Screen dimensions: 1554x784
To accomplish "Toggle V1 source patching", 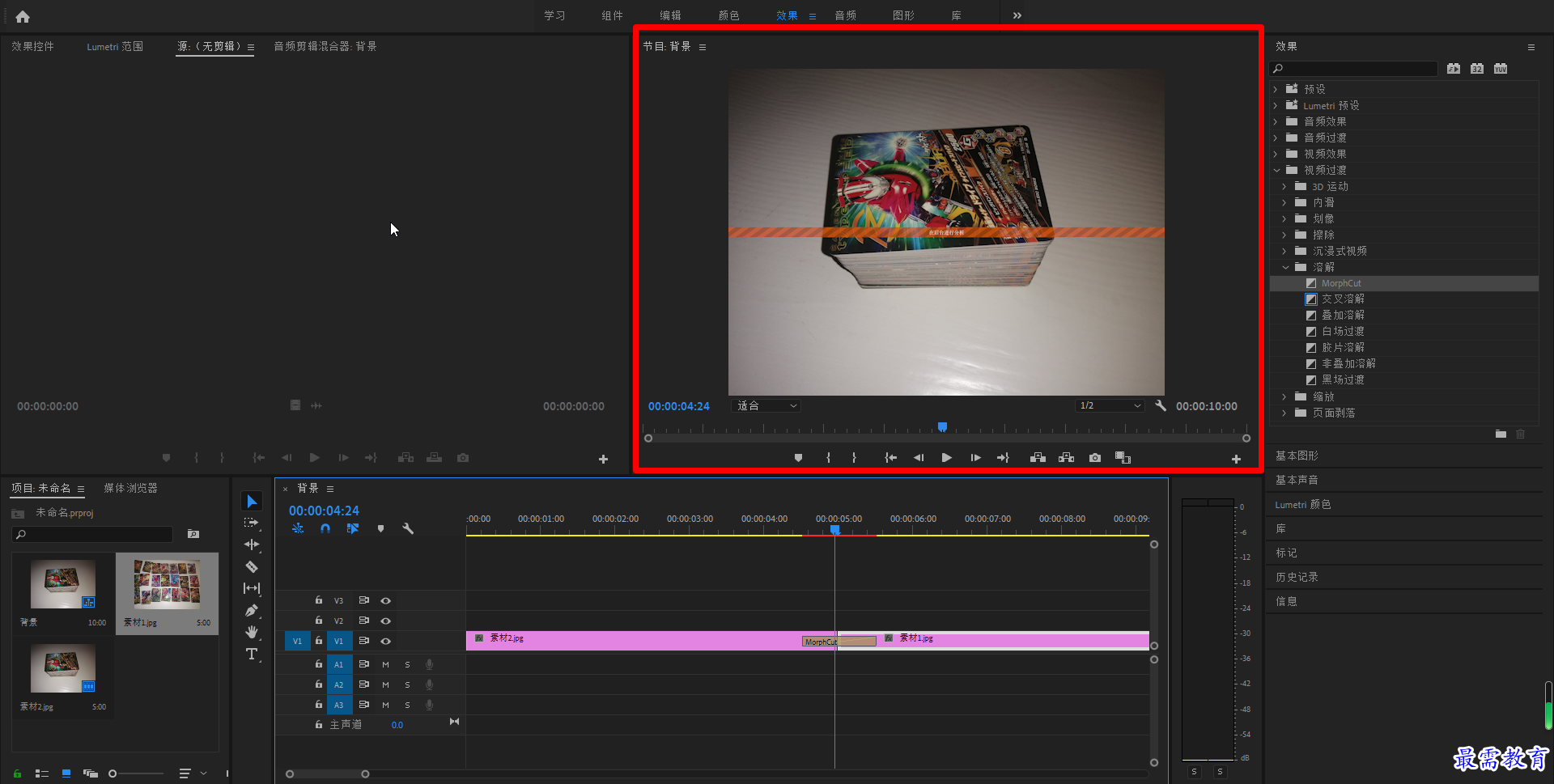I will point(297,641).
